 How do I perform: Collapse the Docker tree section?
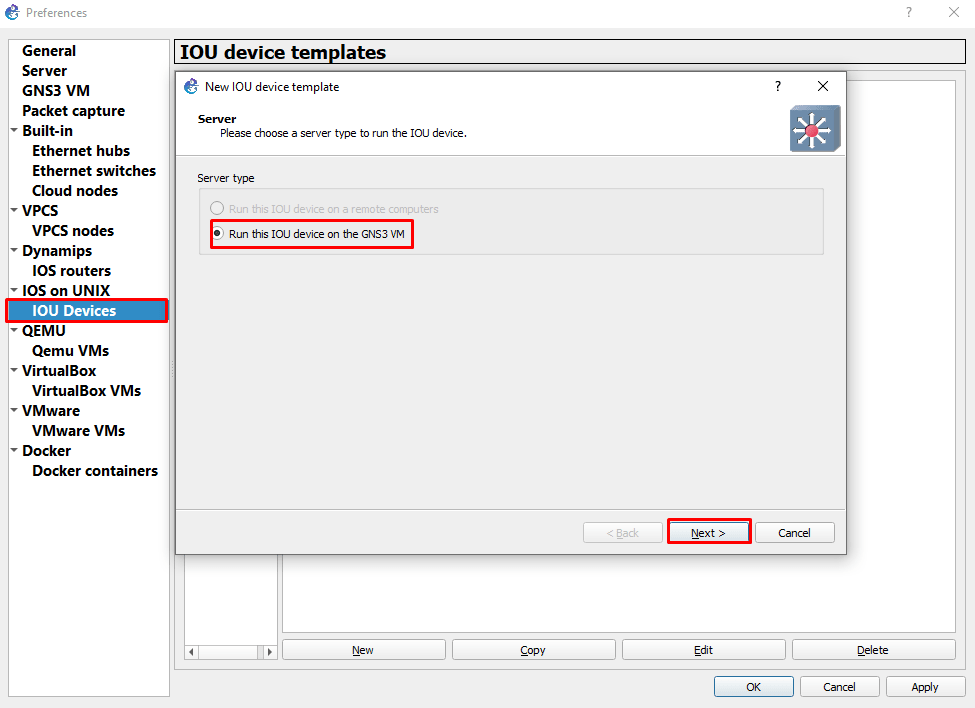(x=14, y=450)
